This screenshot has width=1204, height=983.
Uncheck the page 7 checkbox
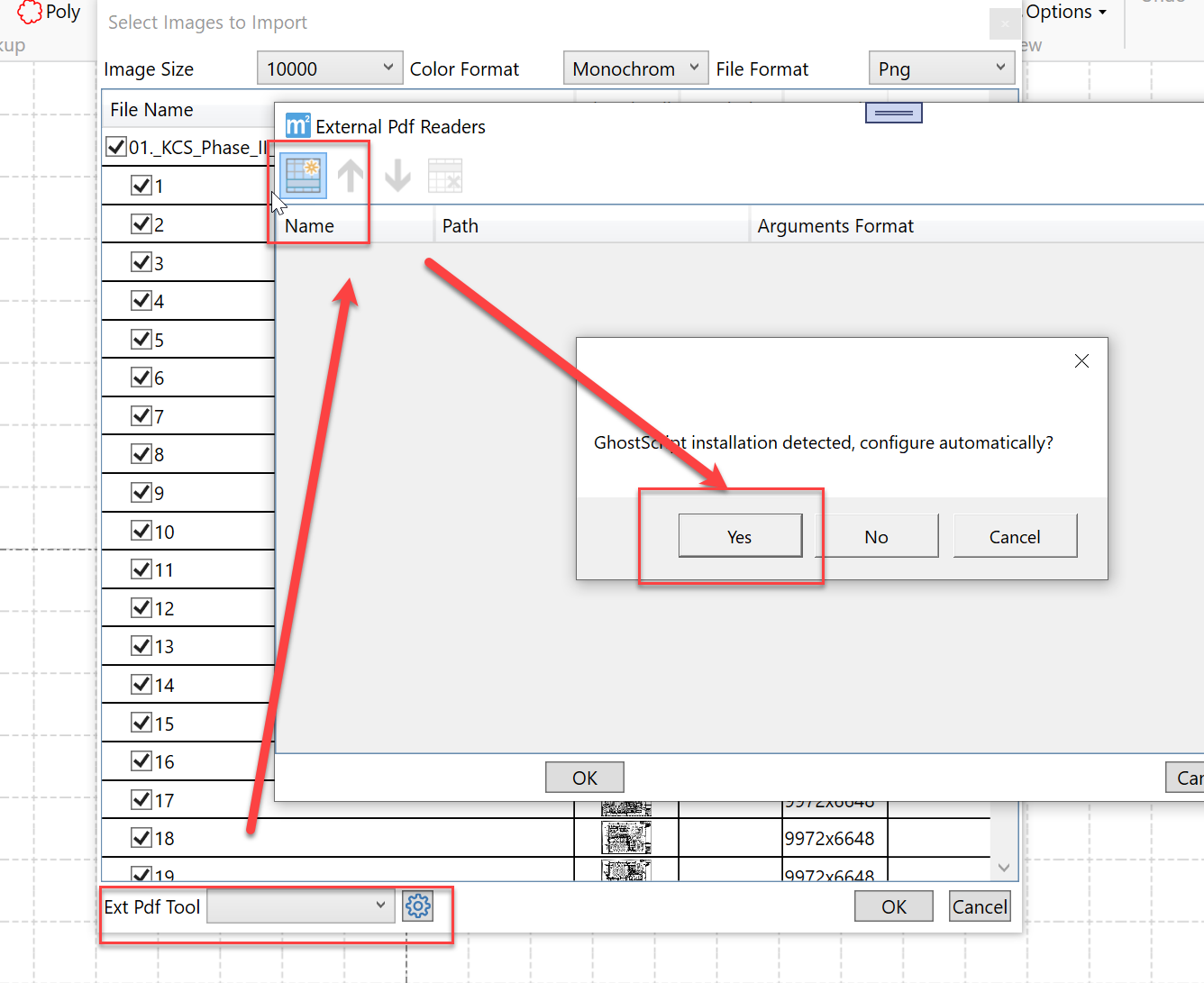point(141,415)
